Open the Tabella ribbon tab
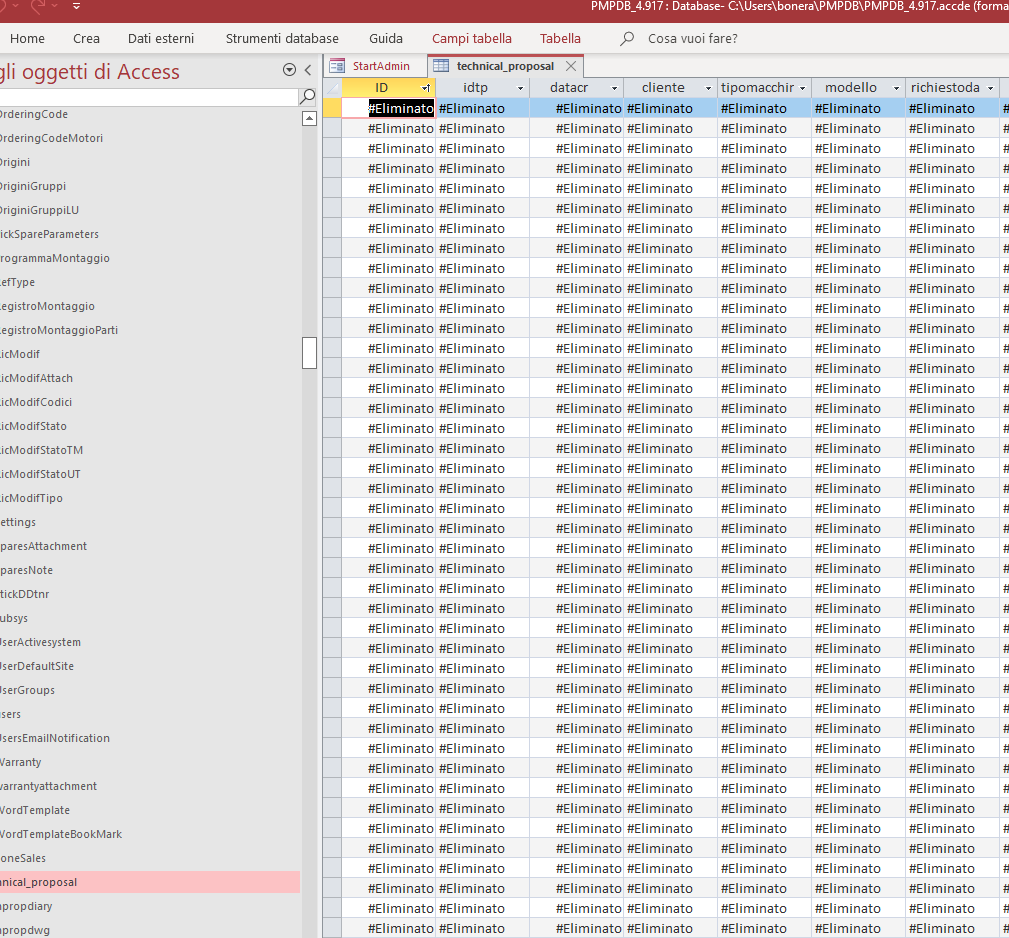Viewport: 1009px width, 938px height. pyautogui.click(x=560, y=39)
